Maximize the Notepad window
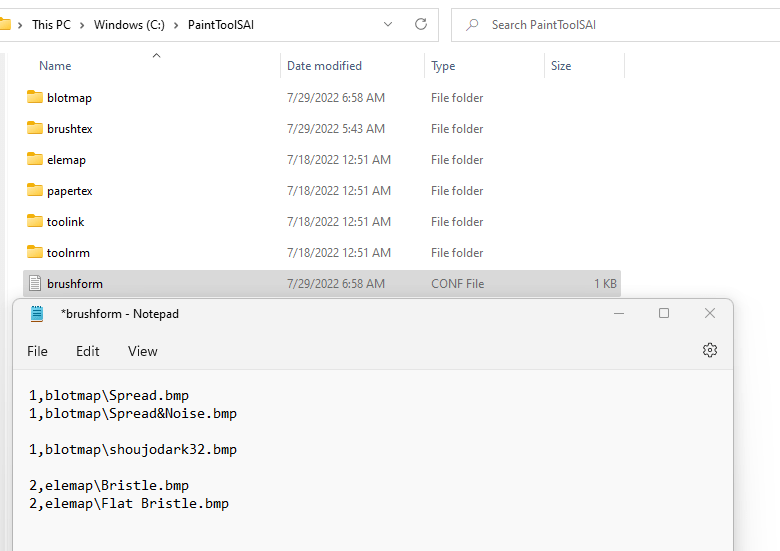Screen dimensions: 780x551 coord(664,313)
